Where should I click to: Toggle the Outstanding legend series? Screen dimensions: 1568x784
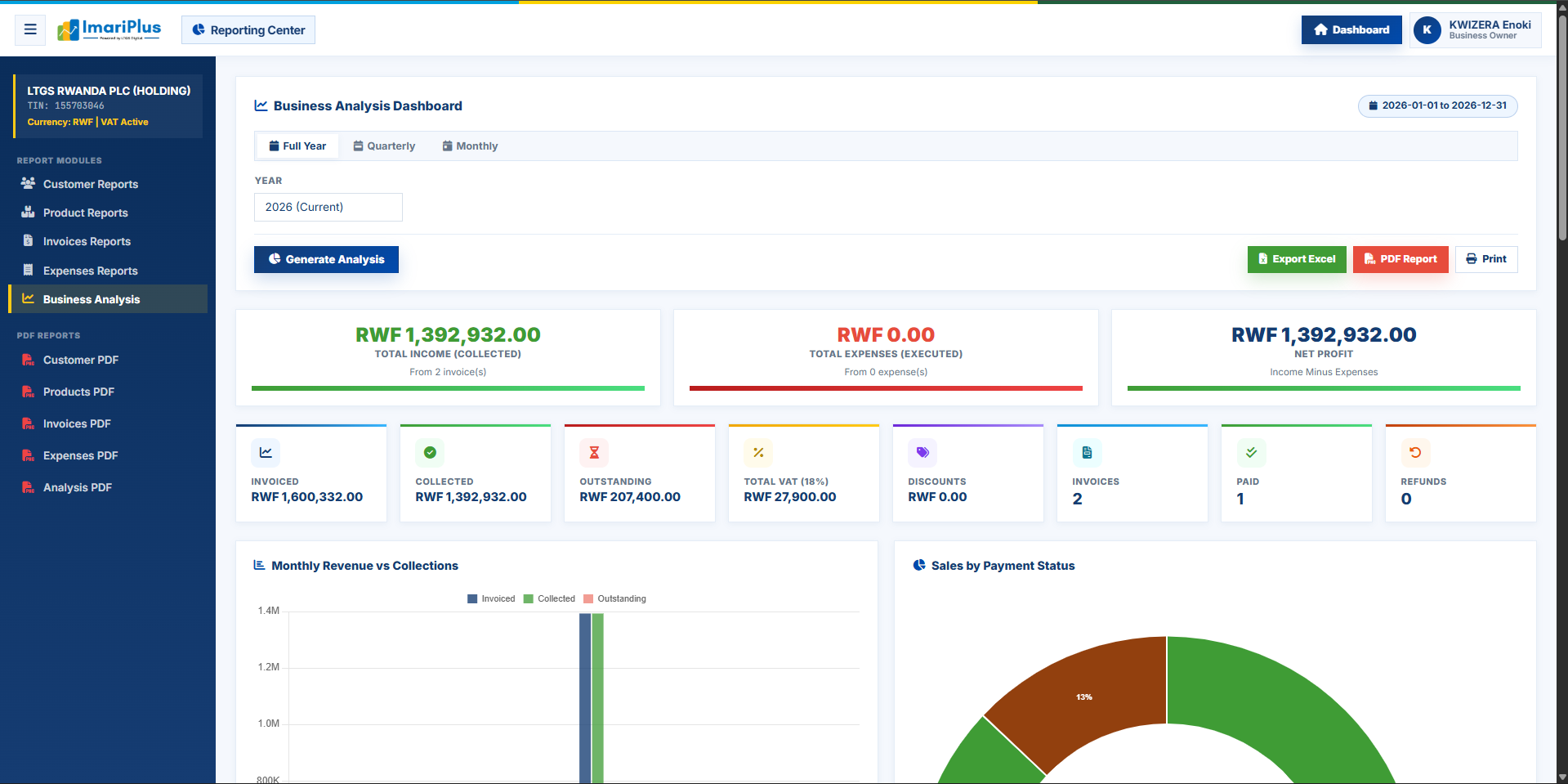tap(614, 598)
